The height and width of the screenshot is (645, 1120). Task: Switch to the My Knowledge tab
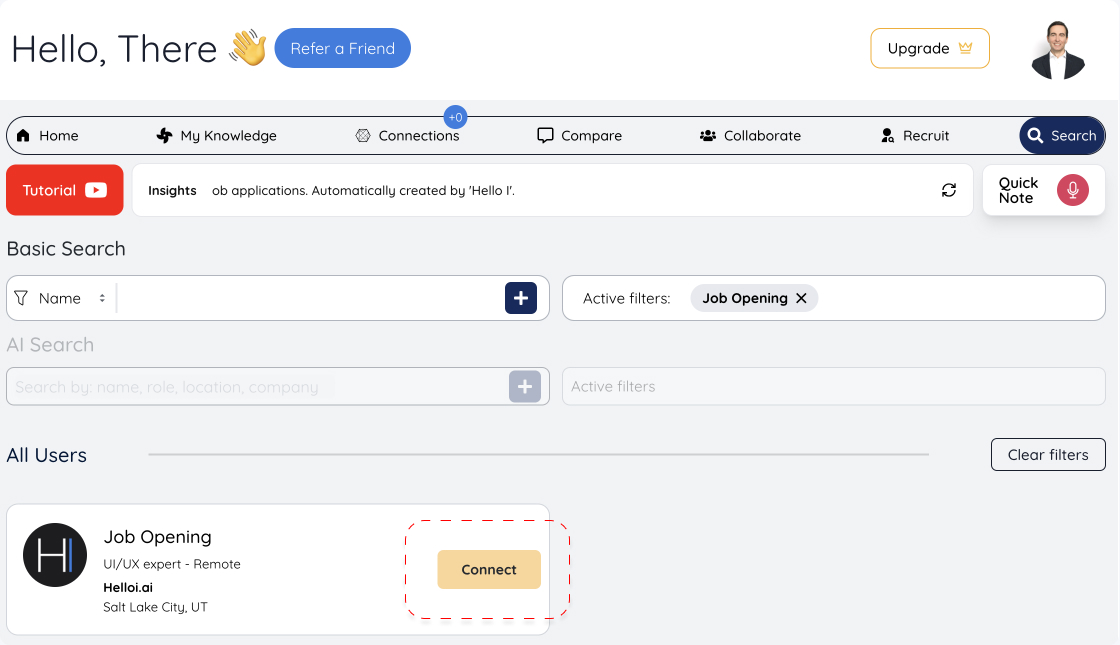tap(216, 135)
